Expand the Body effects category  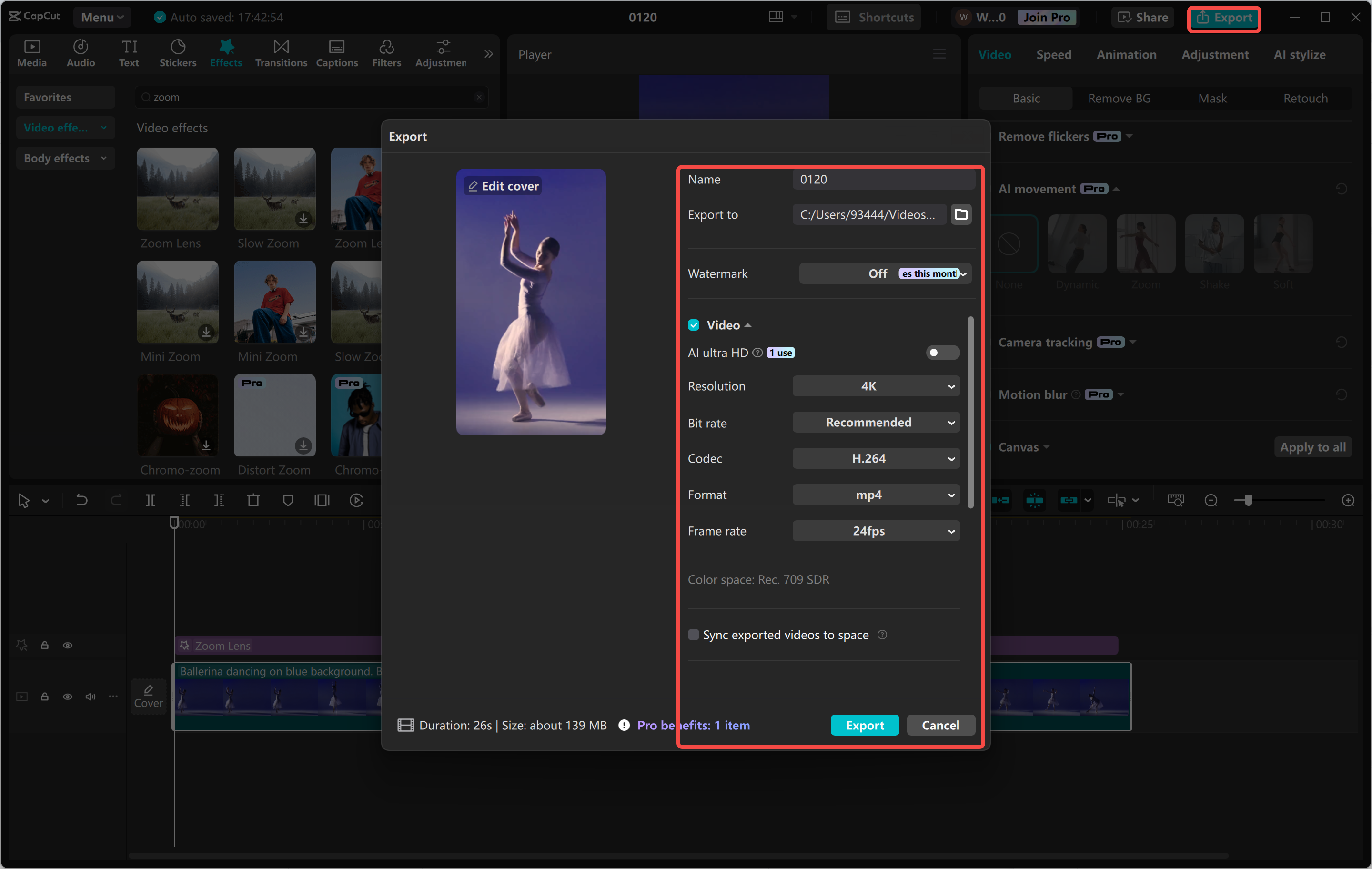(x=65, y=158)
